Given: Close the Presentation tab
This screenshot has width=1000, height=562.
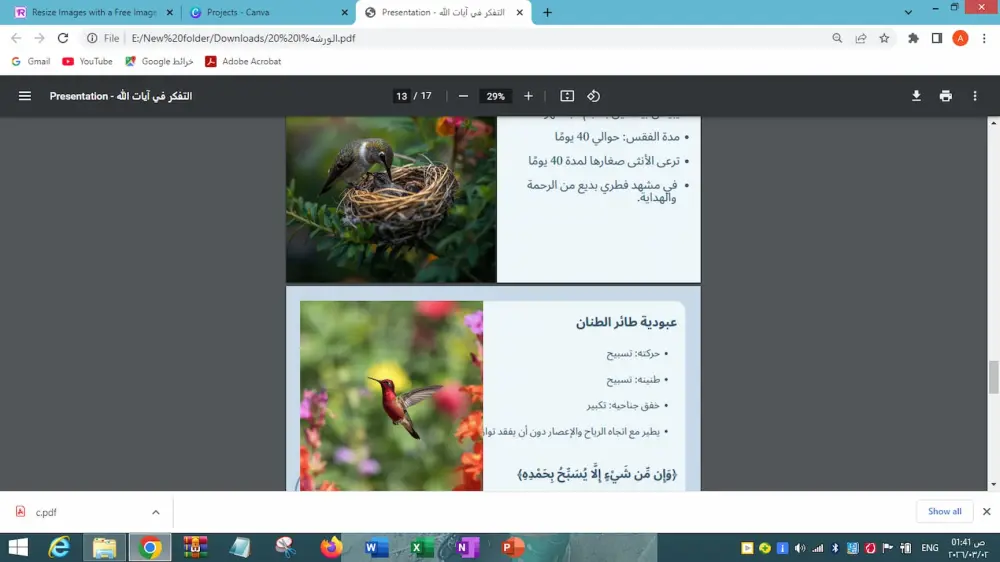Looking at the screenshot, I should click(520, 12).
